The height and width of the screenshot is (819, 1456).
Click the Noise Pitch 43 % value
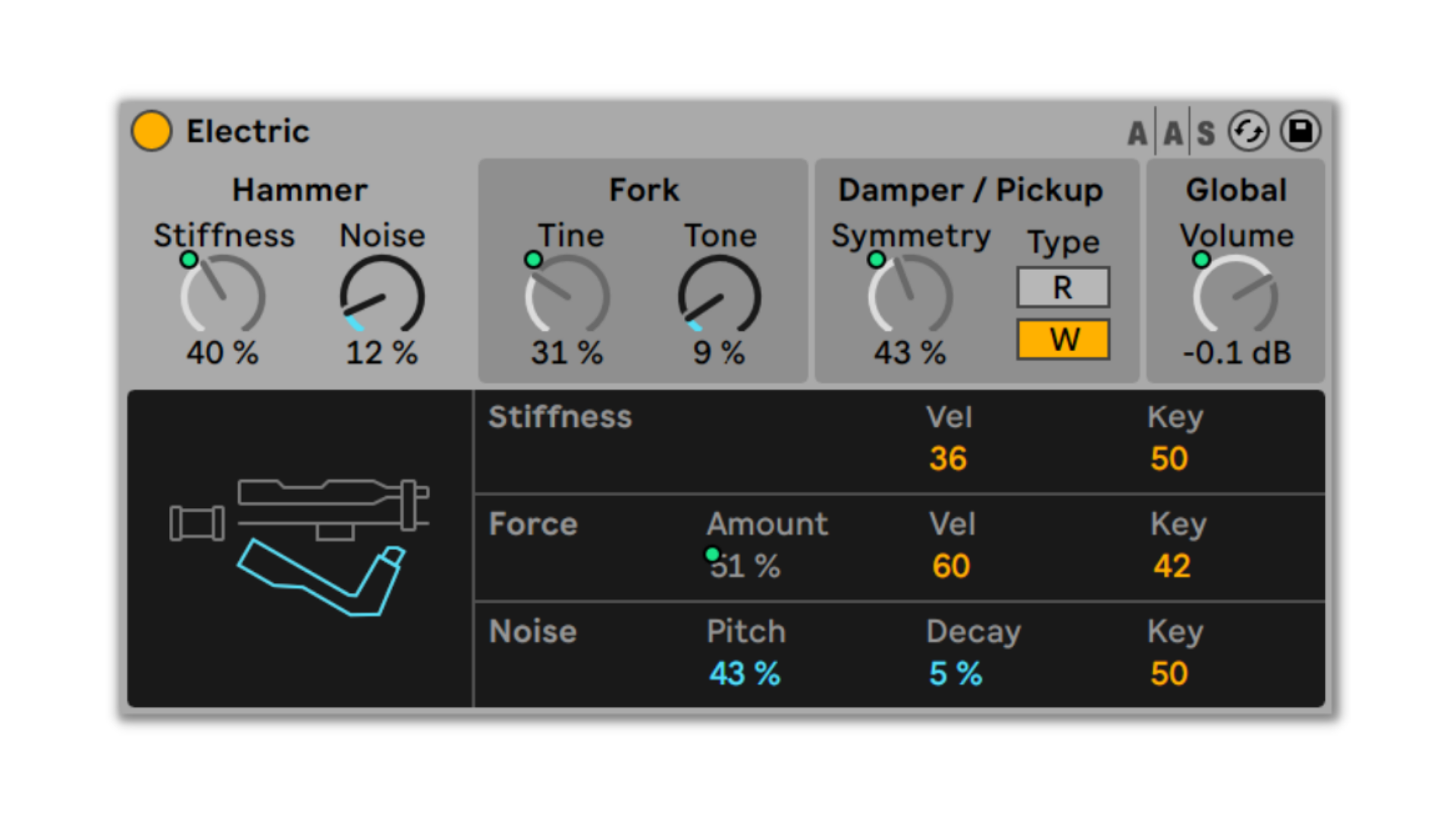[x=744, y=674]
